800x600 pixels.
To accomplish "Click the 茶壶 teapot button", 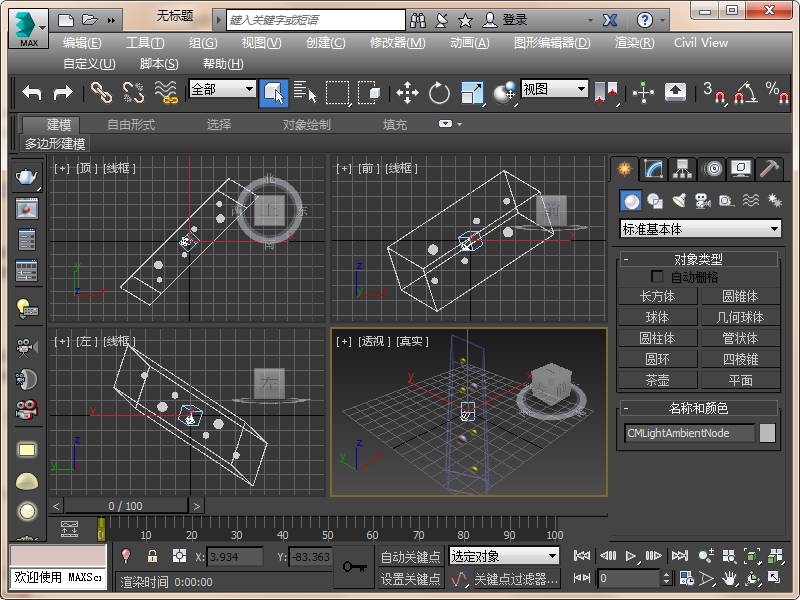I will pos(657,380).
